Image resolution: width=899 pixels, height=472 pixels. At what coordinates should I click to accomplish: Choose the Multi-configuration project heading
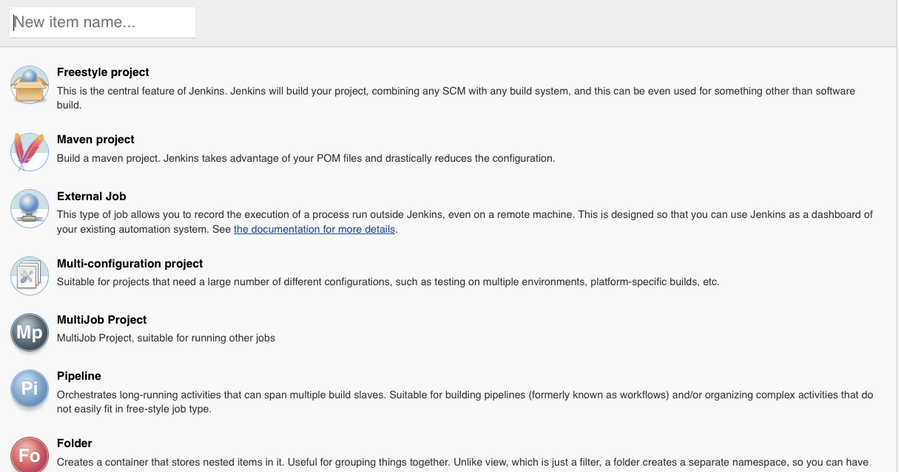click(x=130, y=263)
